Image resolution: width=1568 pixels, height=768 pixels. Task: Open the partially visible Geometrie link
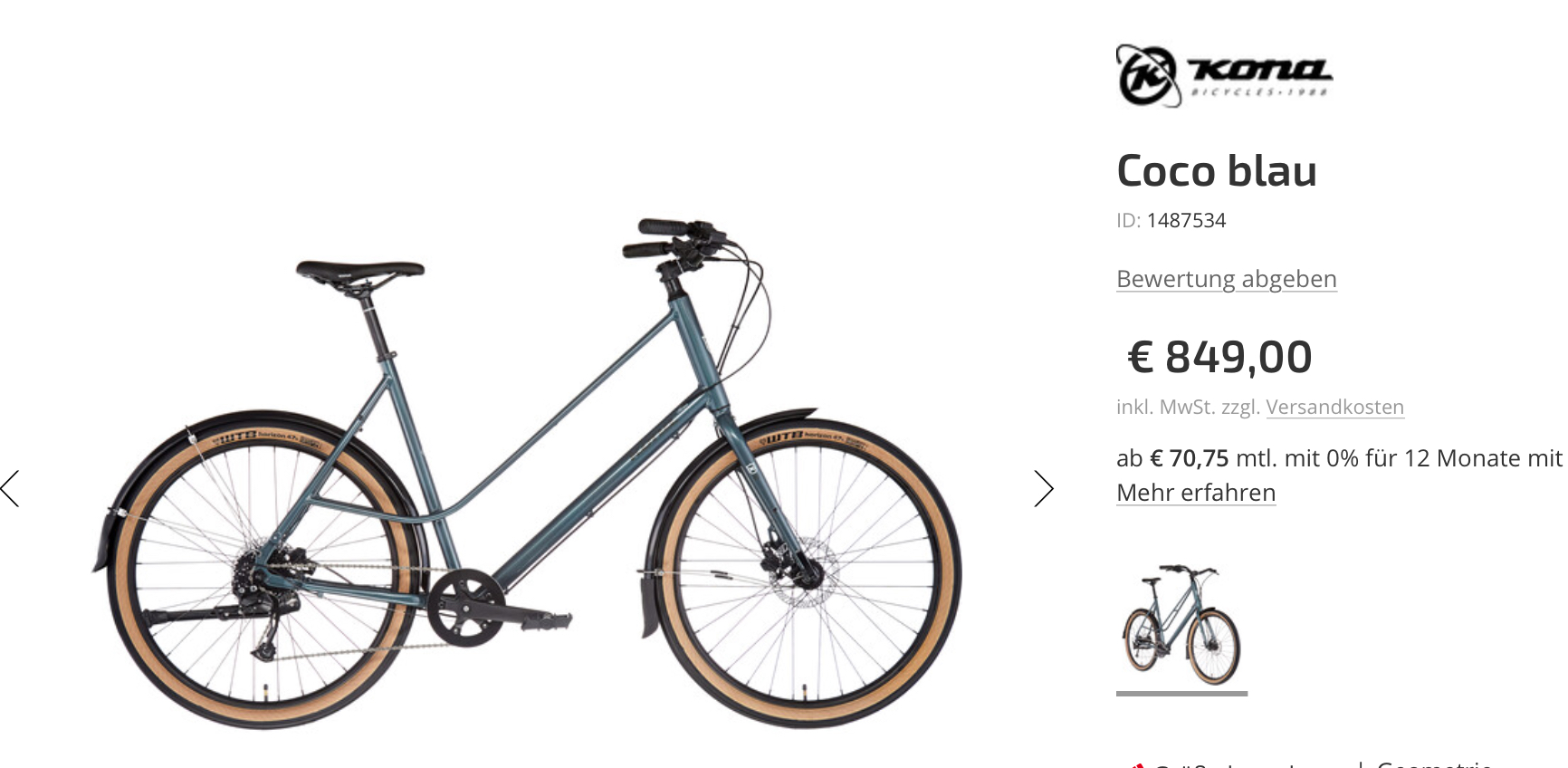(x=1434, y=763)
